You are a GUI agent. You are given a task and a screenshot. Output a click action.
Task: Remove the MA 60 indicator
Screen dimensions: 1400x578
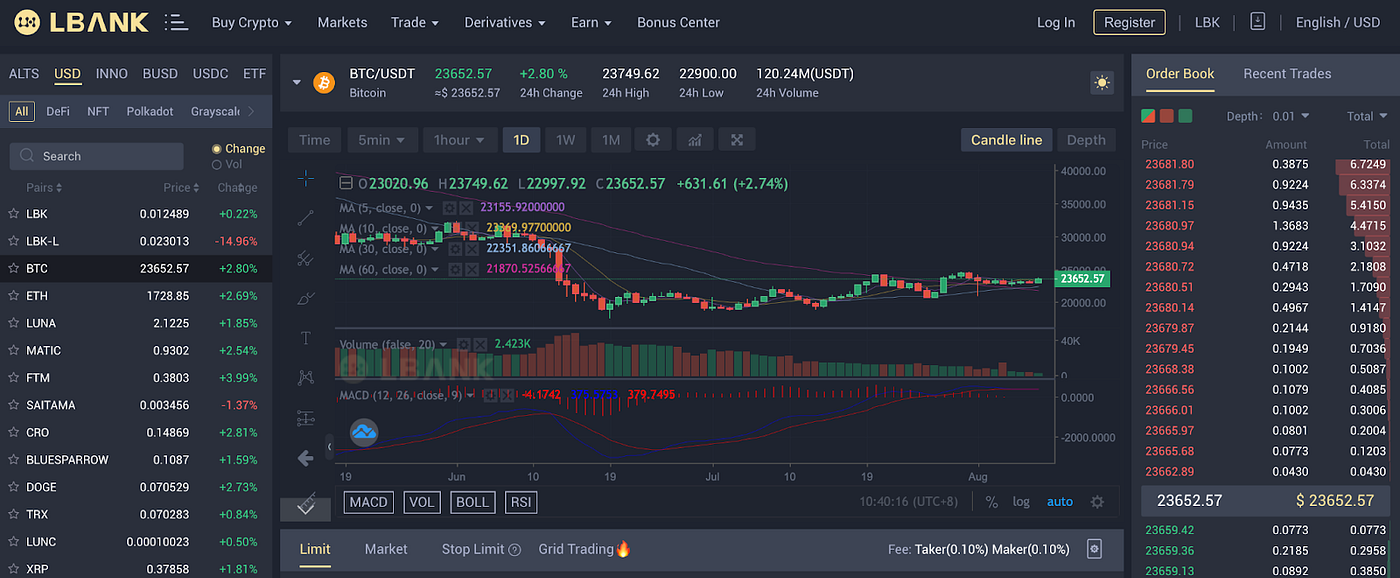pos(470,269)
